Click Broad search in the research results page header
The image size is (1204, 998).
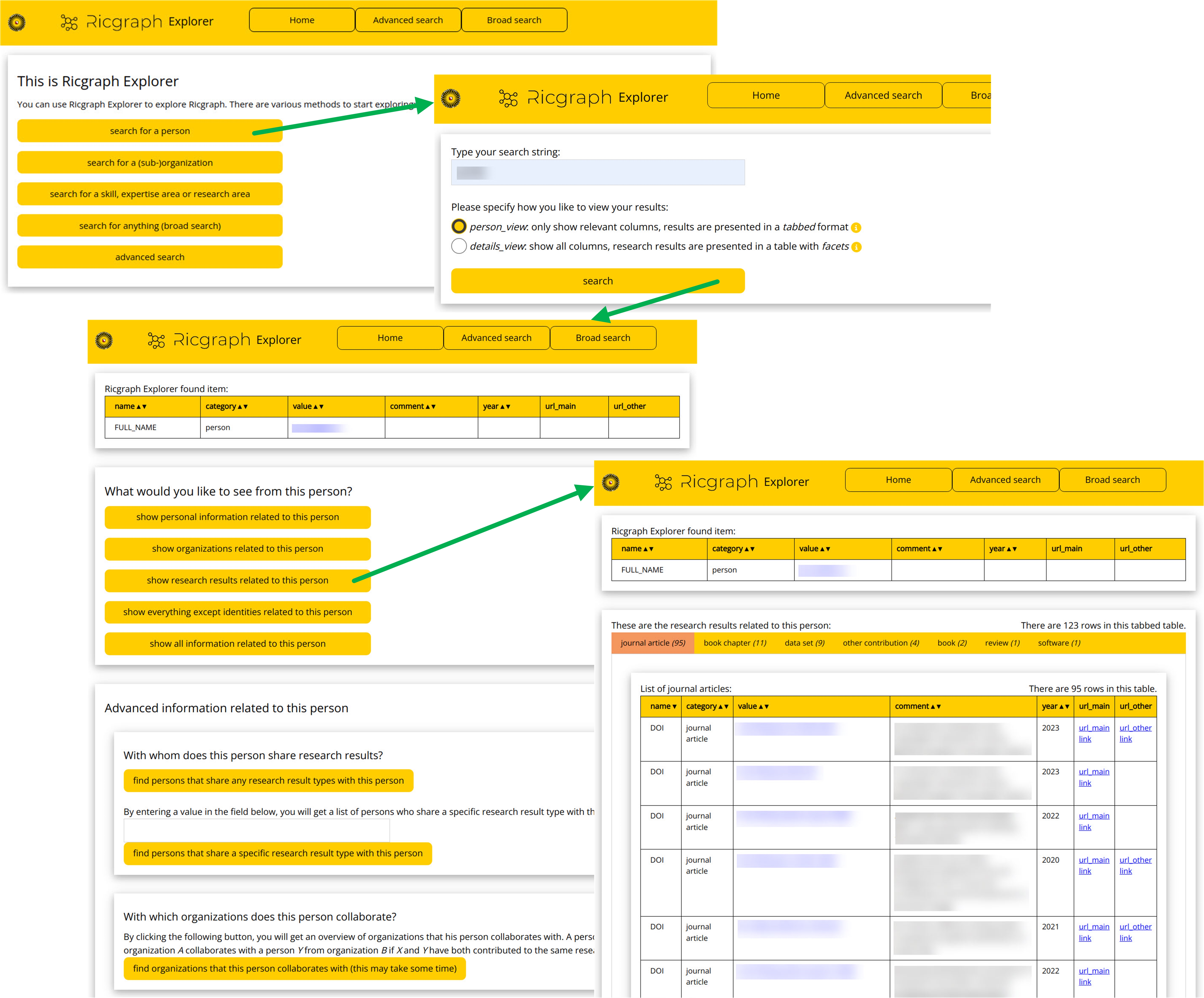(1112, 480)
